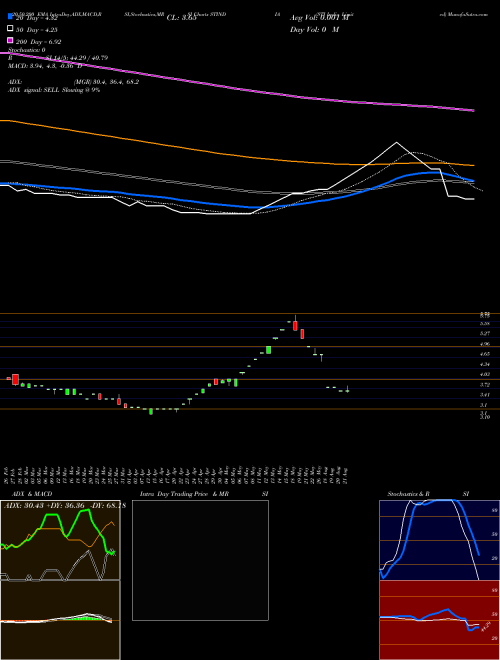The height and width of the screenshot is (660, 500).
Task: Click the 5.27 price axis label
Action: pyautogui.click(x=485, y=333)
